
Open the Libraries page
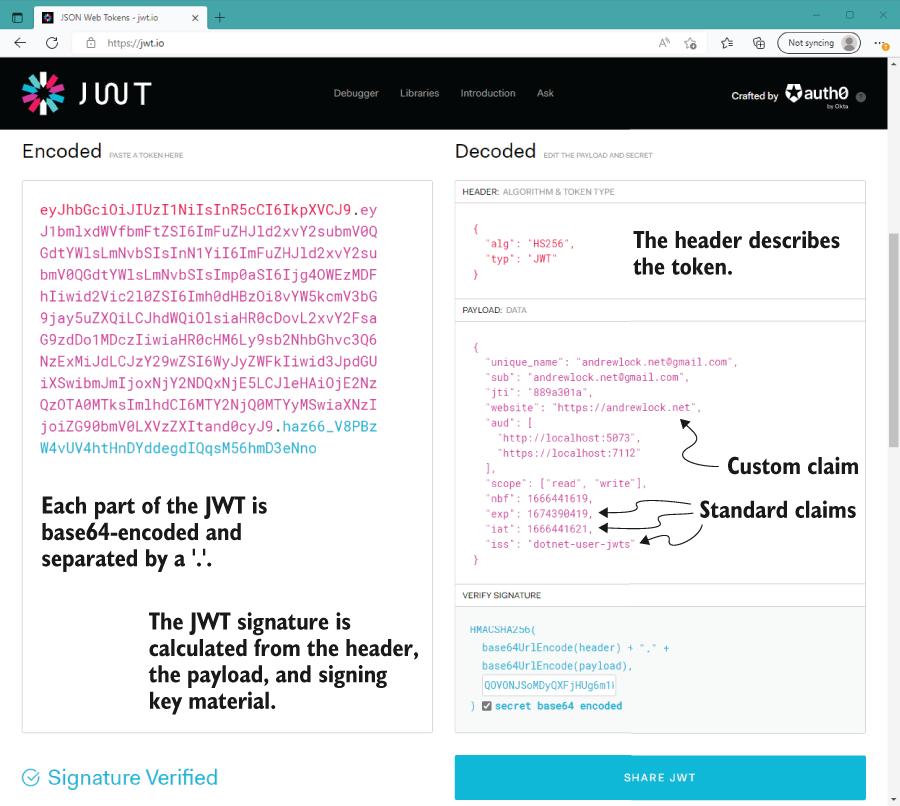420,93
